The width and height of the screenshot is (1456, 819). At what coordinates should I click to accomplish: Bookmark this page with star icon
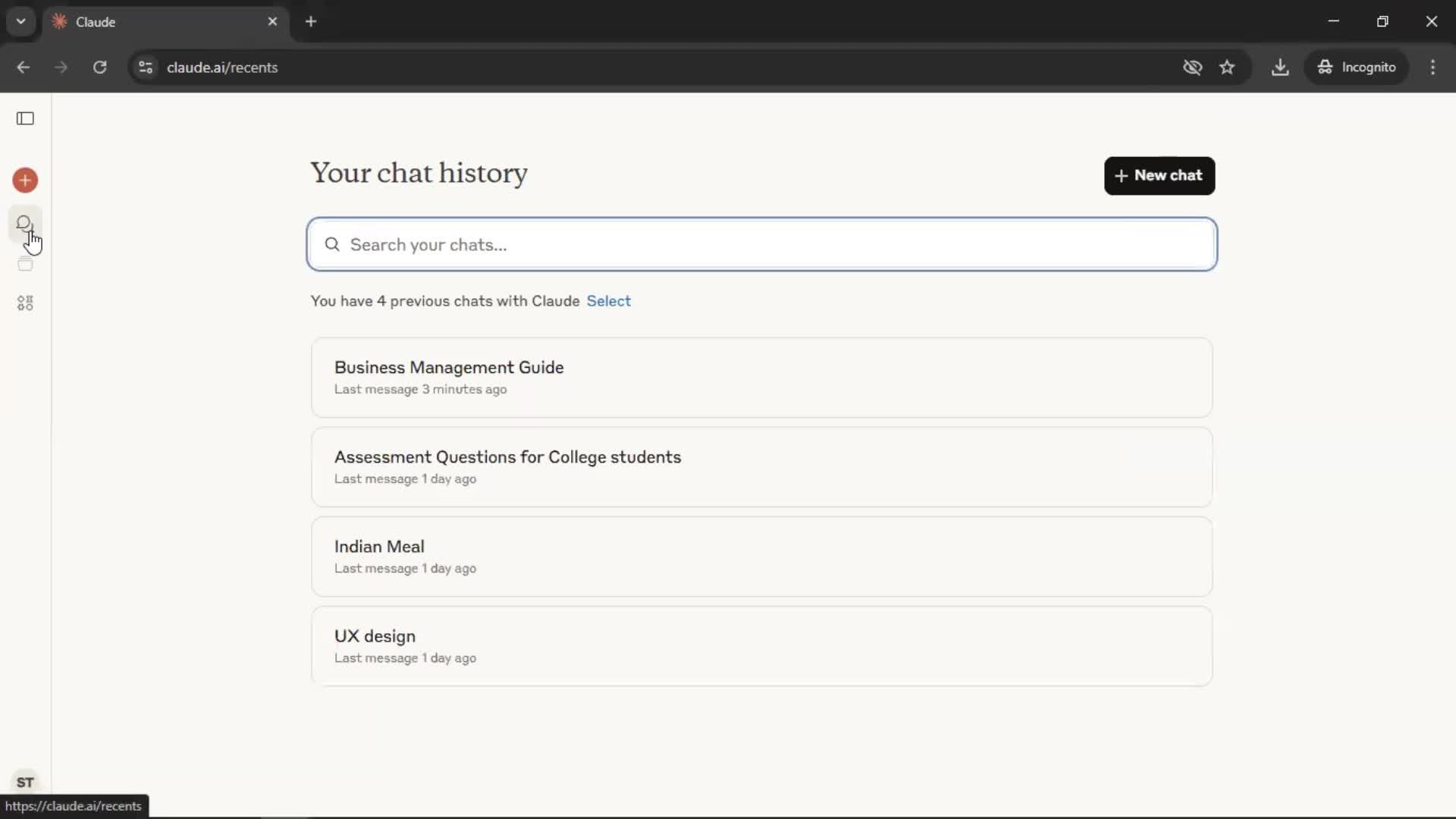coord(1227,67)
